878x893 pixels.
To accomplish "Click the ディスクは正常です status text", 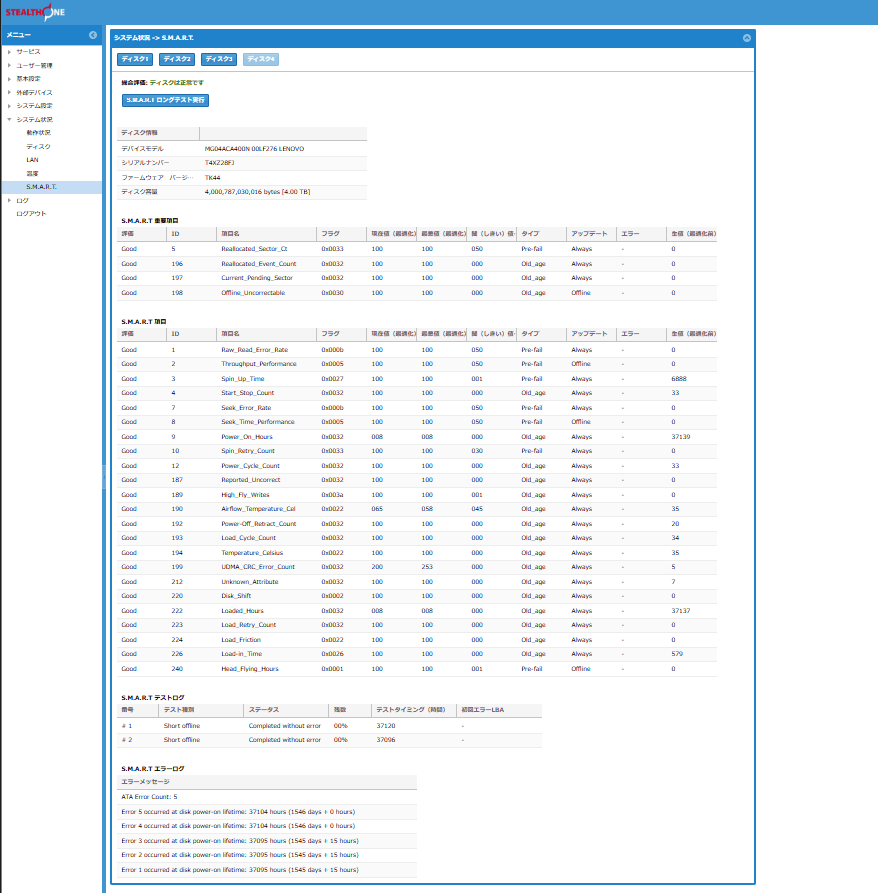I will pyautogui.click(x=177, y=83).
